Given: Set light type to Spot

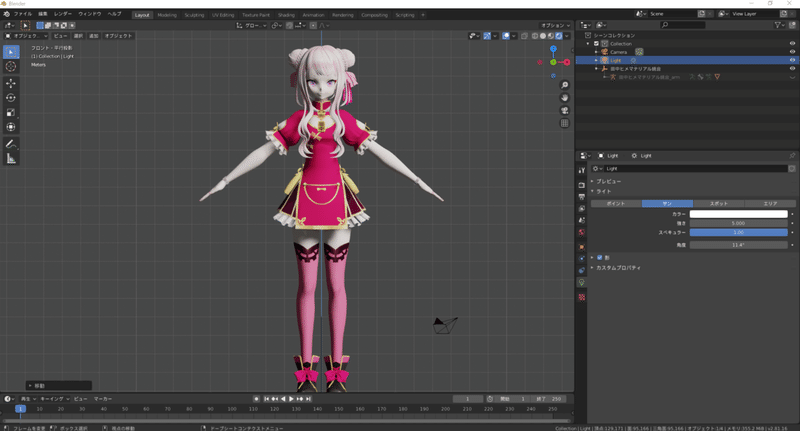Looking at the screenshot, I should coord(718,204).
